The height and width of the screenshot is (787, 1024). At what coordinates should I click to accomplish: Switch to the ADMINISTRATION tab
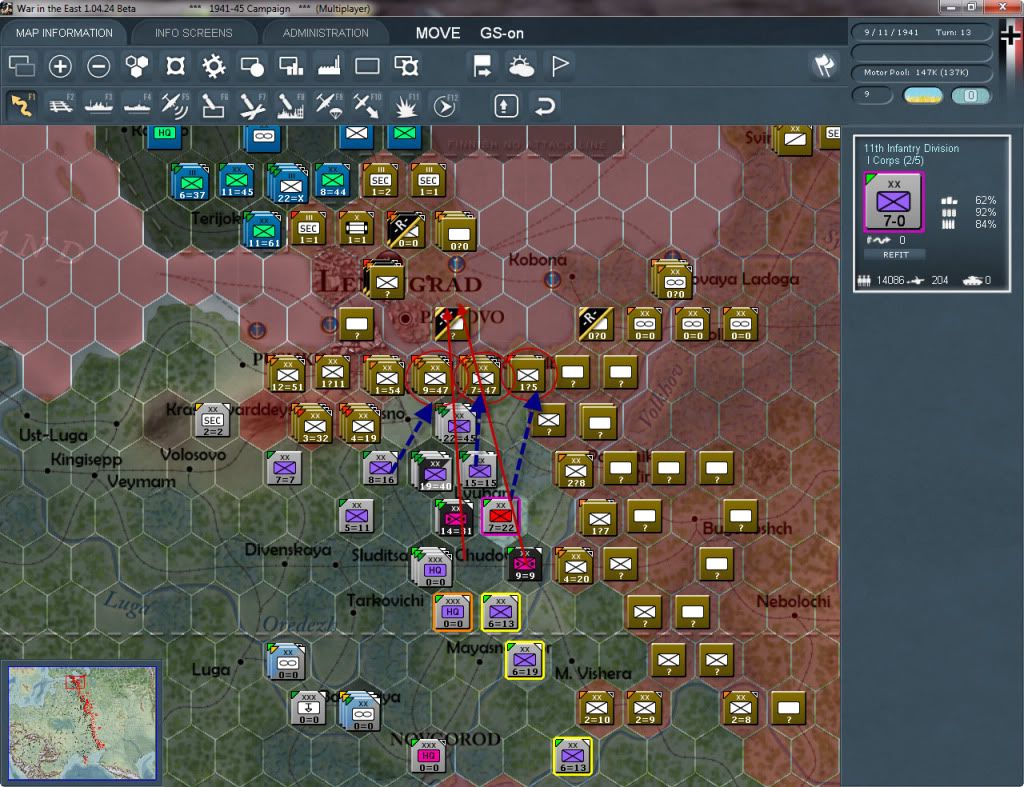[x=325, y=33]
